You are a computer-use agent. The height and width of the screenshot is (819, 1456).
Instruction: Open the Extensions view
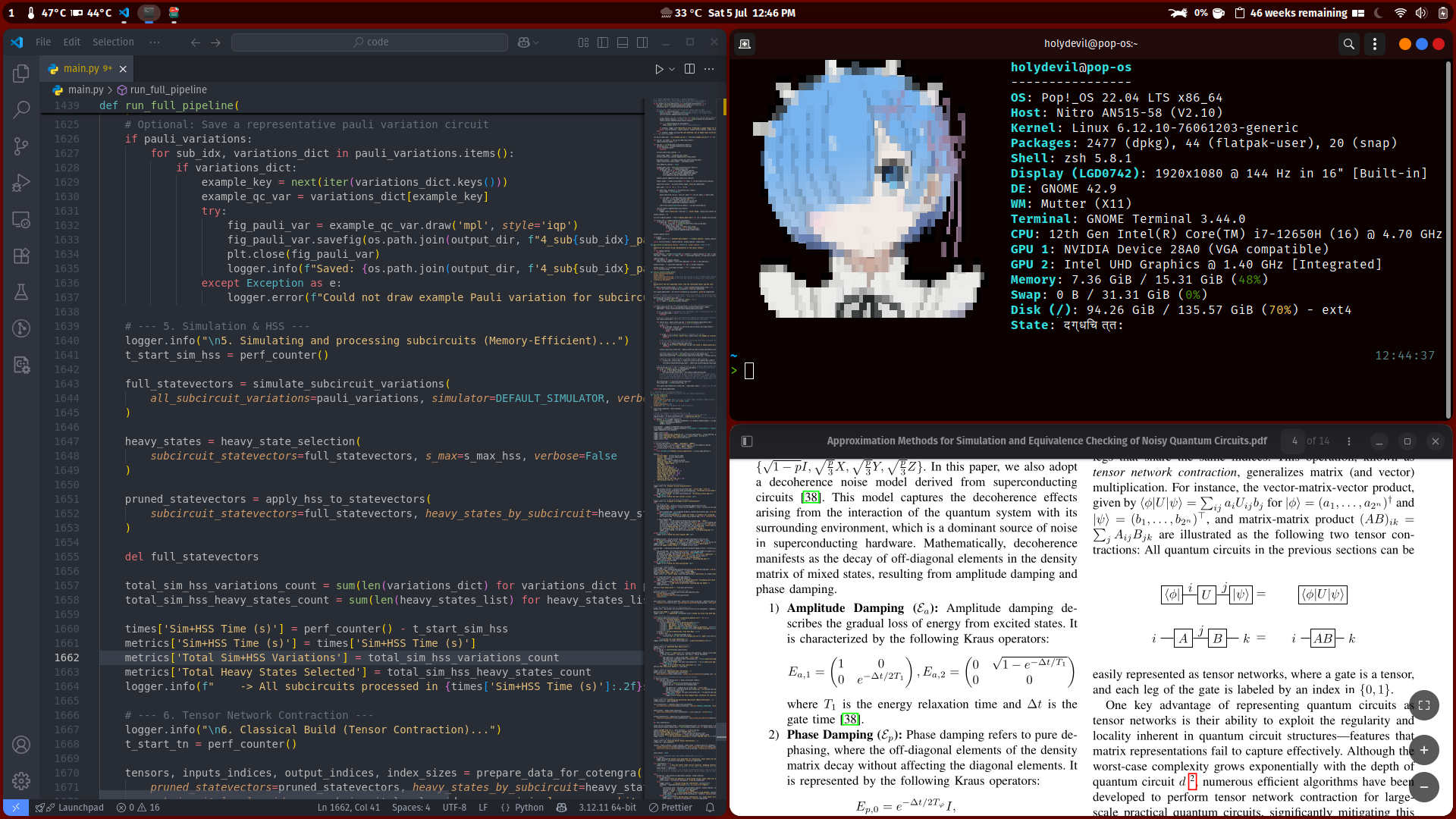click(x=21, y=256)
